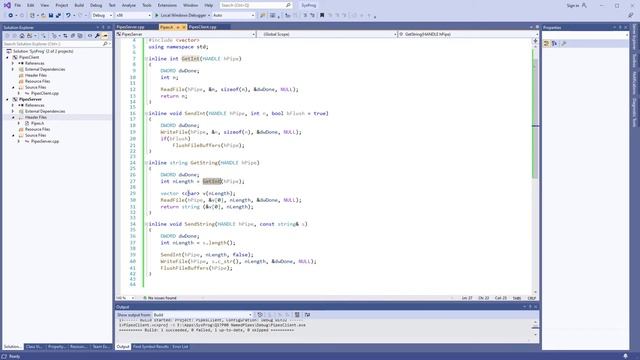Image resolution: width=640 pixels, height=360 pixels.
Task: Collapse Header Files under PipeServer
Action: [13, 117]
